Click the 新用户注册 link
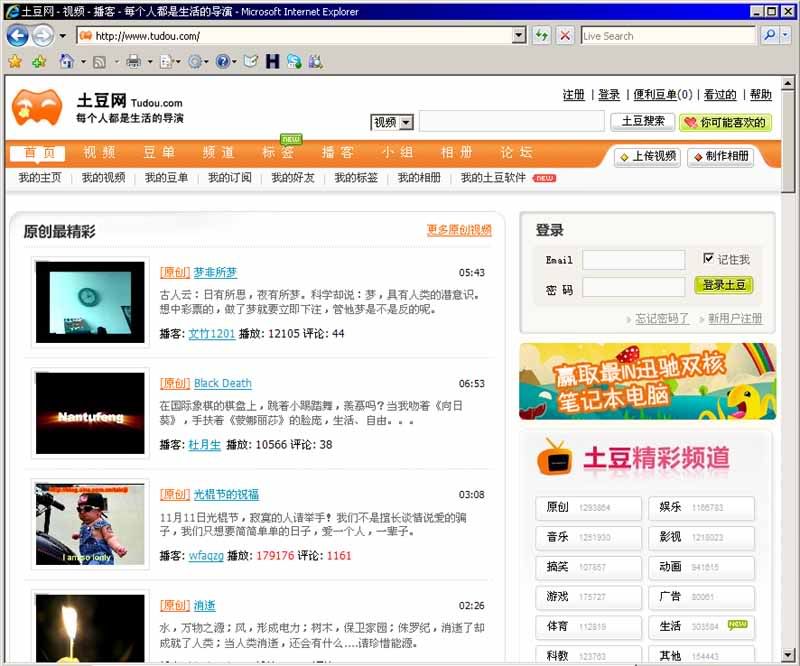The height and width of the screenshot is (666, 800). (735, 319)
